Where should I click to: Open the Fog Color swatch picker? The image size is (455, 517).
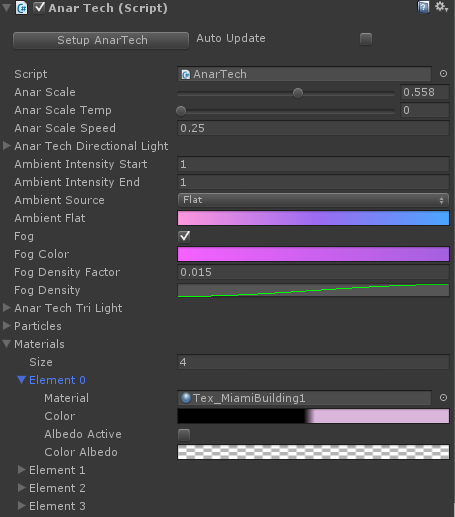[313, 254]
